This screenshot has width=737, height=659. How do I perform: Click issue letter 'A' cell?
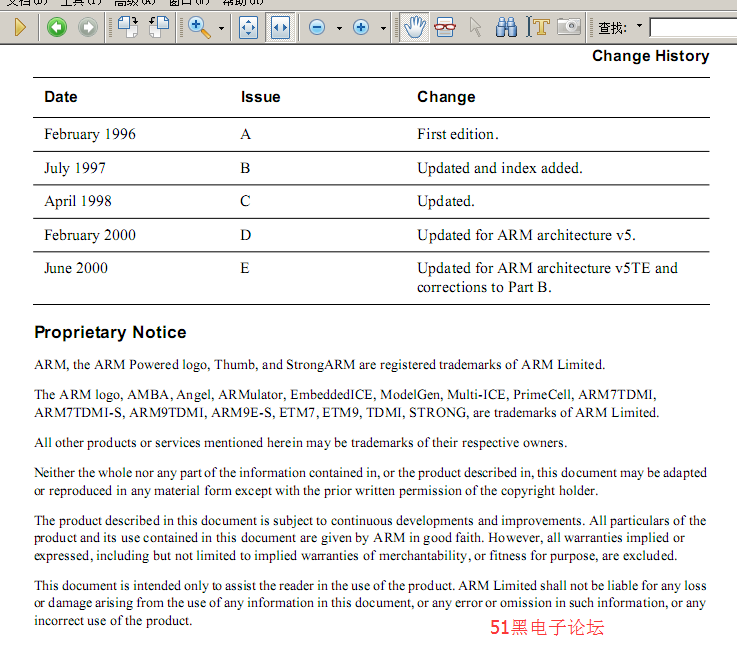pos(245,134)
